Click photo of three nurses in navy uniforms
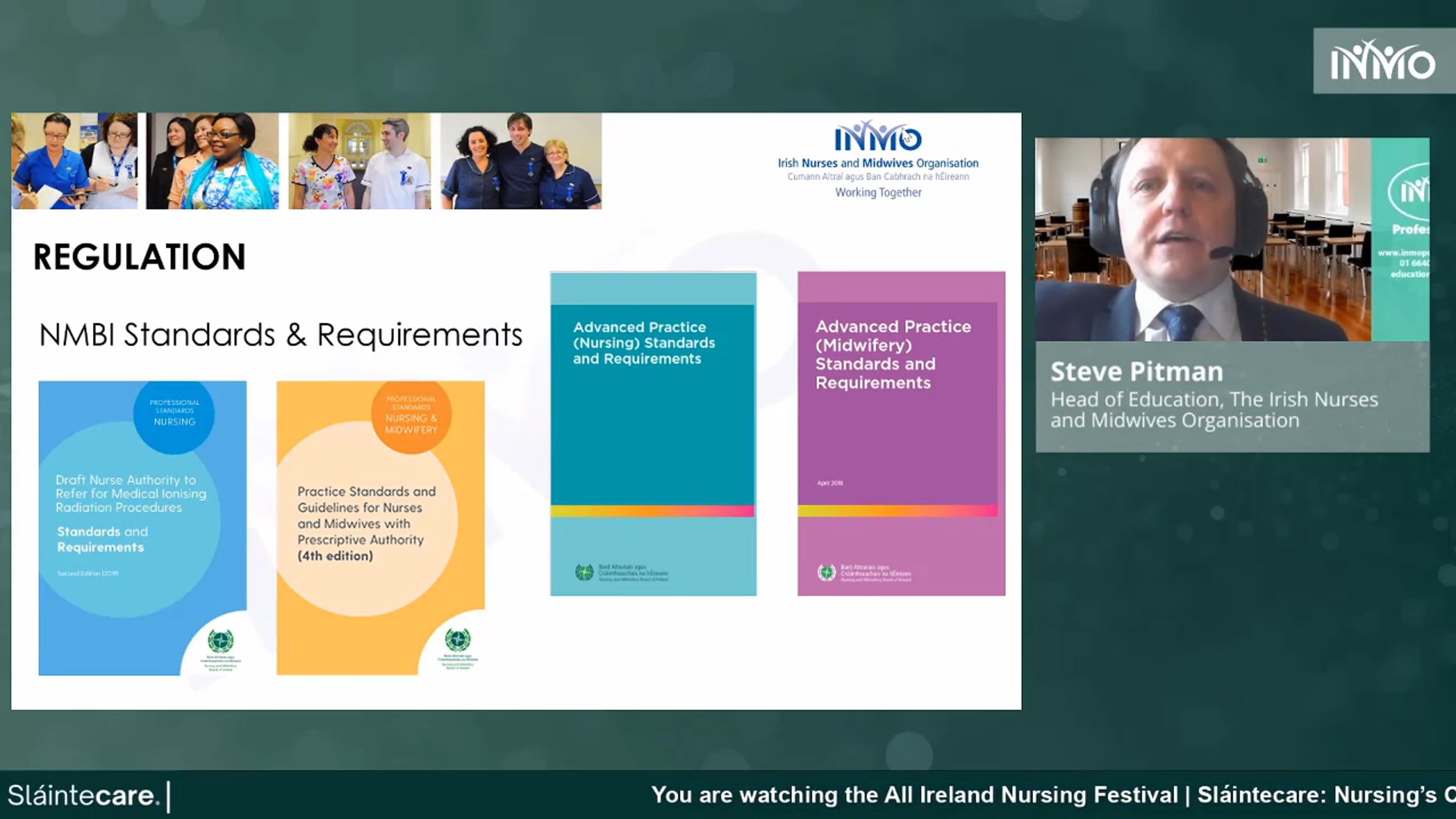The width and height of the screenshot is (1456, 819). click(x=521, y=161)
